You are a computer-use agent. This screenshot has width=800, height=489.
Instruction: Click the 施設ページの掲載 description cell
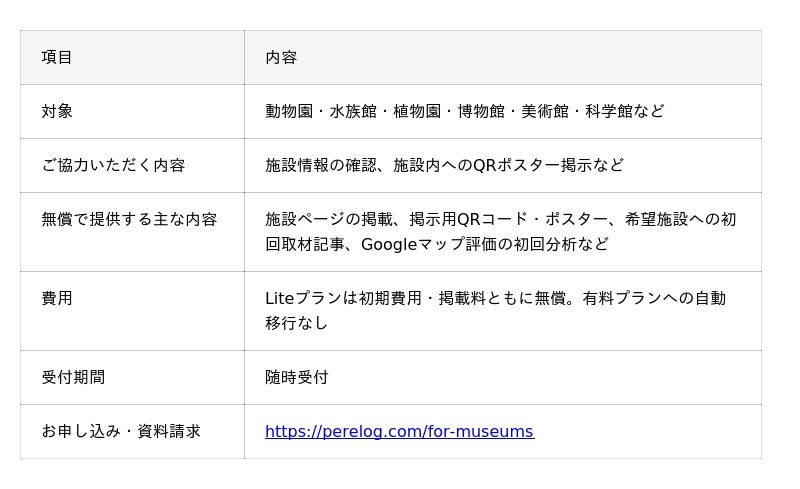(503, 232)
